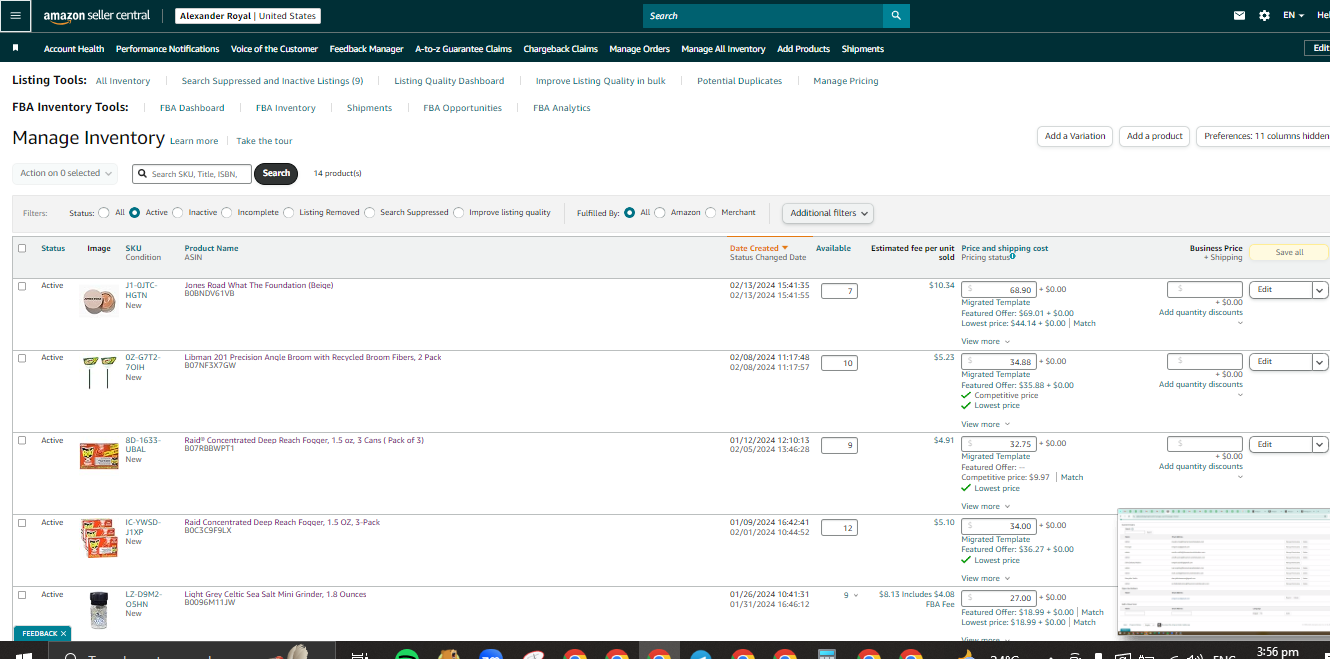Expand View more under $34.88 price
Image resolution: width=1330 pixels, height=659 pixels.
coord(985,424)
